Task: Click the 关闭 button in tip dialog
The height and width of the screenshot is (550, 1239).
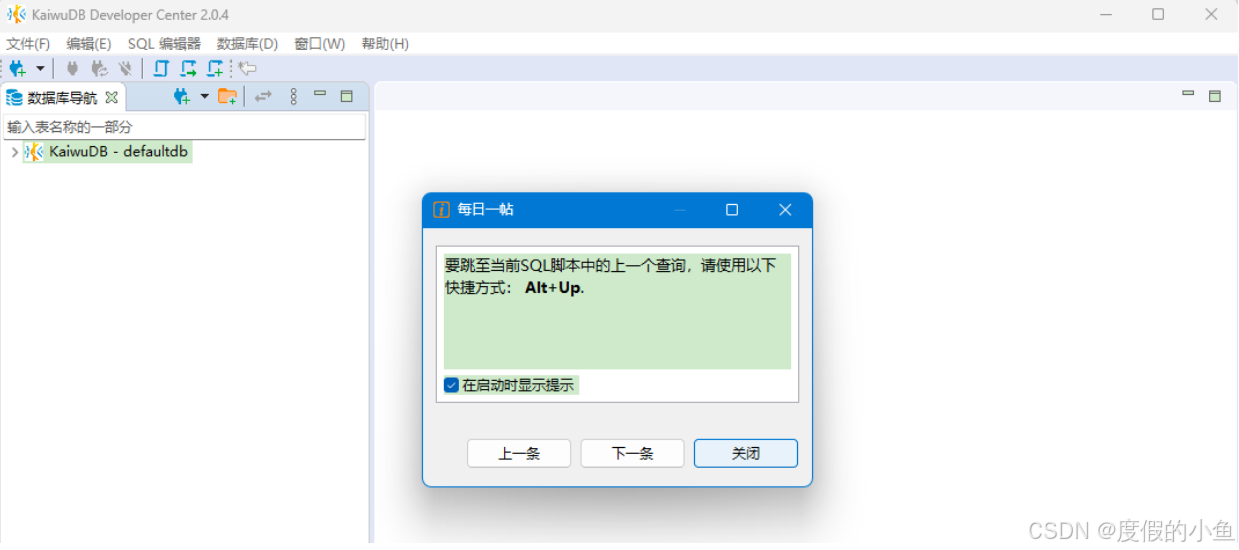Action: point(745,453)
